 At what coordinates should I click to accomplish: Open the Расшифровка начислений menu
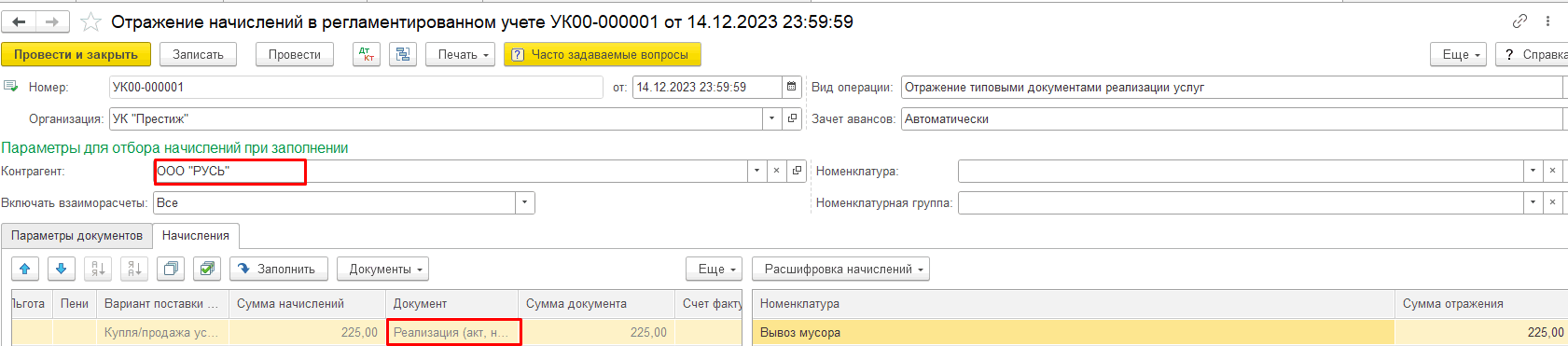(840, 269)
